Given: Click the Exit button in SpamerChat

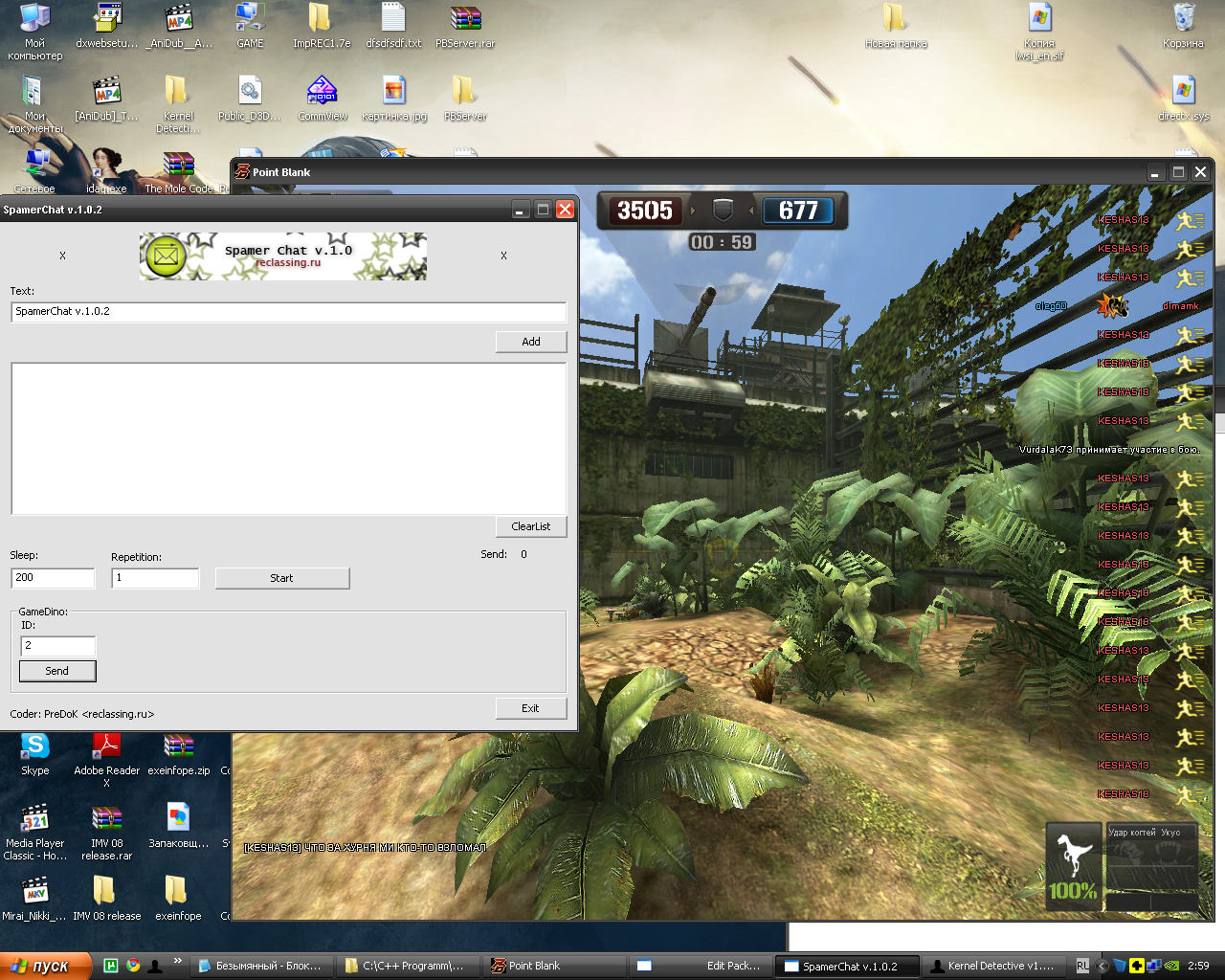Looking at the screenshot, I should click(531, 708).
